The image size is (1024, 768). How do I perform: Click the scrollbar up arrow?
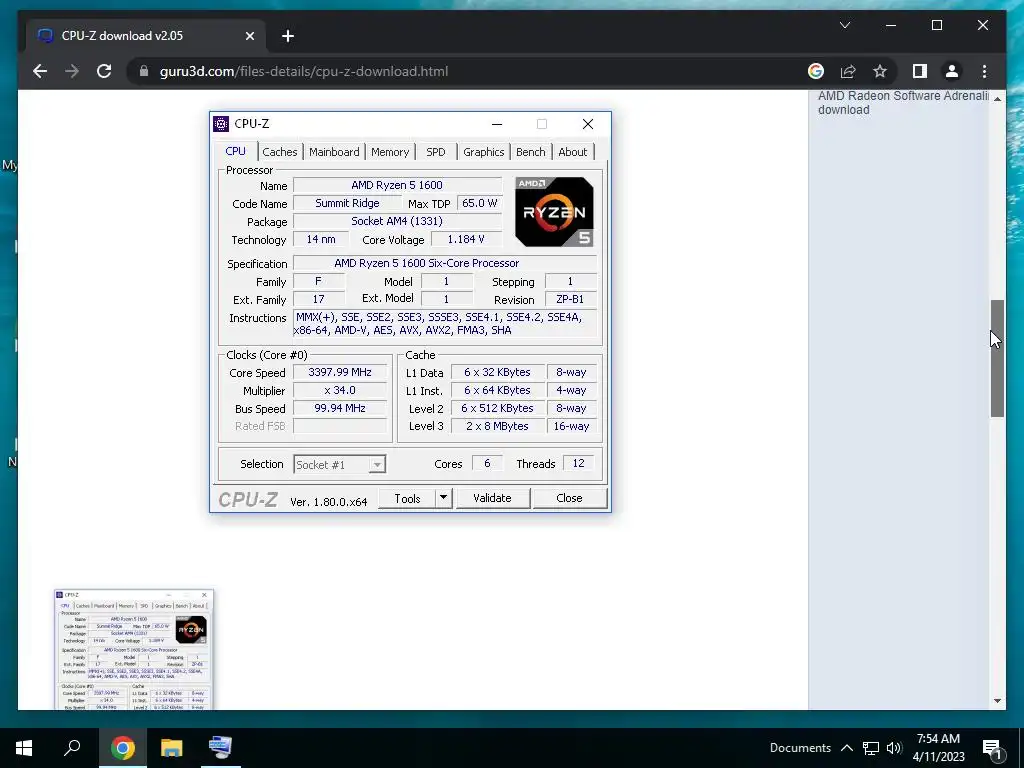point(997,99)
